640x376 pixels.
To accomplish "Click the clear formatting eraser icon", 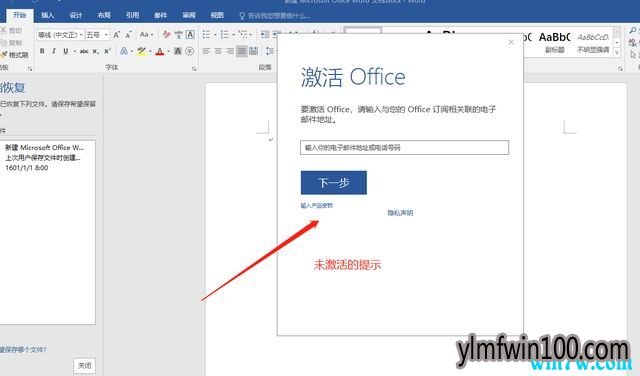I will 166,35.
